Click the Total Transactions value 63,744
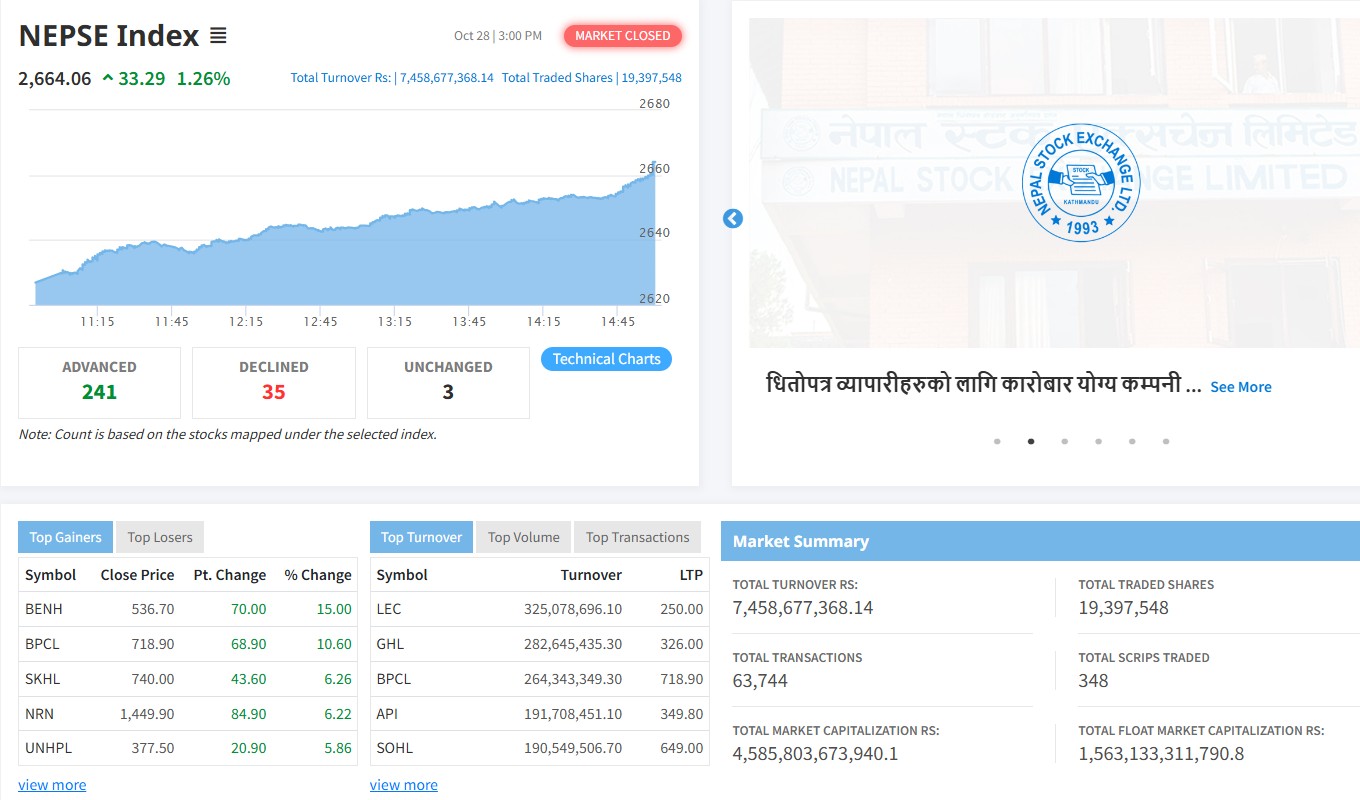The image size is (1360, 800). 760,681
